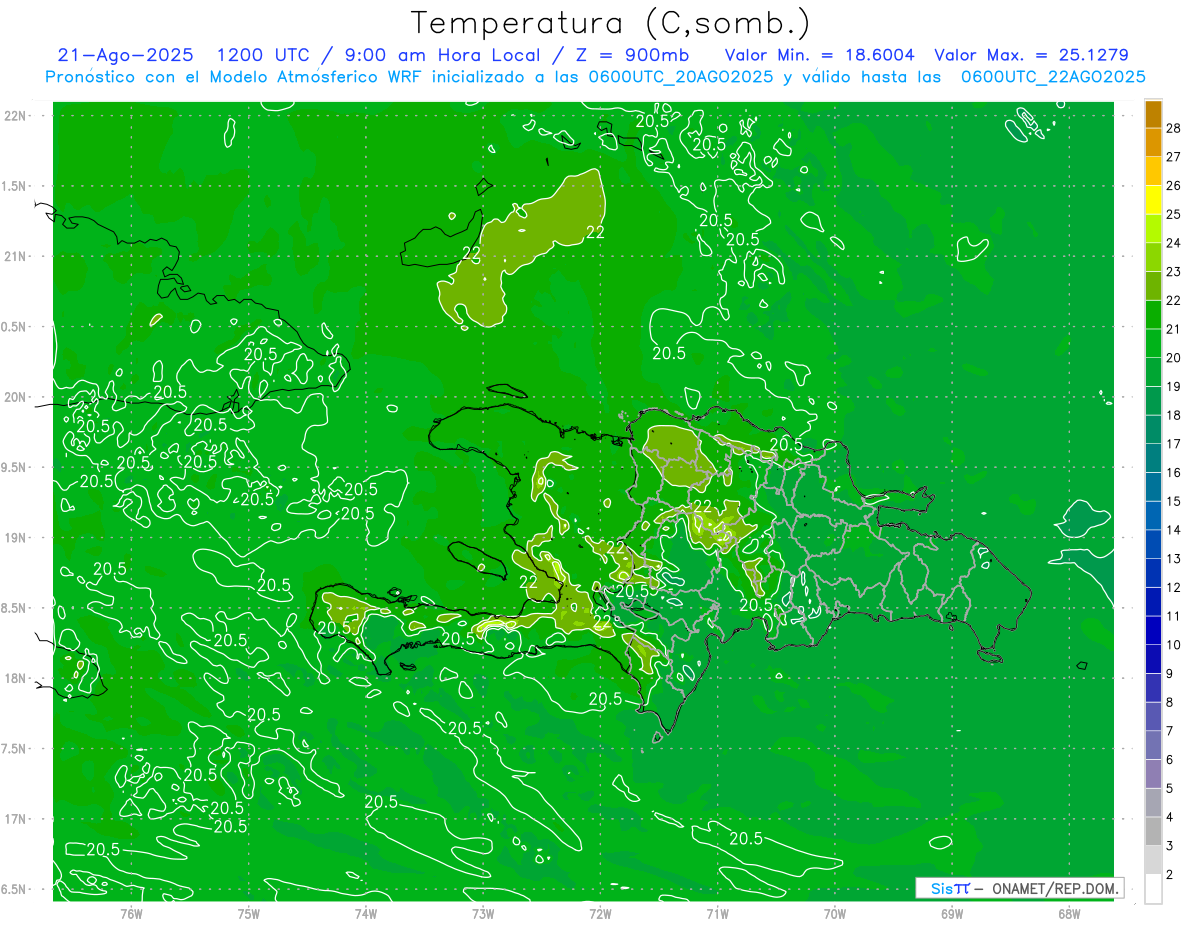Click the '69W' longitude axis label

pyautogui.click(x=952, y=913)
